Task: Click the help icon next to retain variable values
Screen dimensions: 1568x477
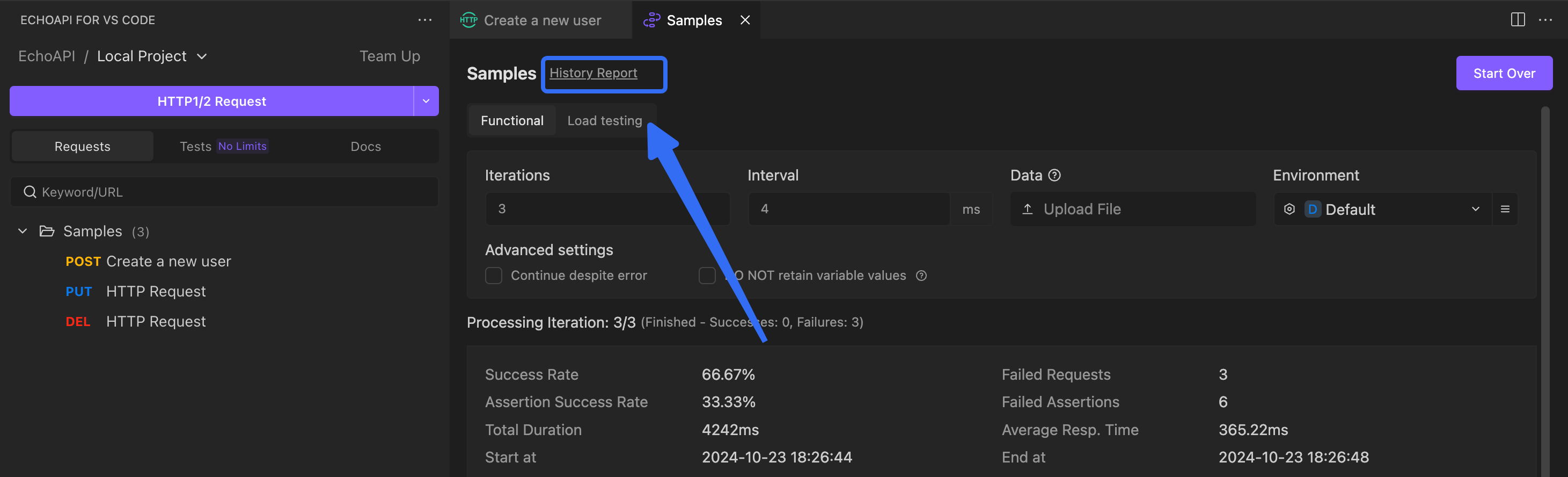Action: point(921,276)
